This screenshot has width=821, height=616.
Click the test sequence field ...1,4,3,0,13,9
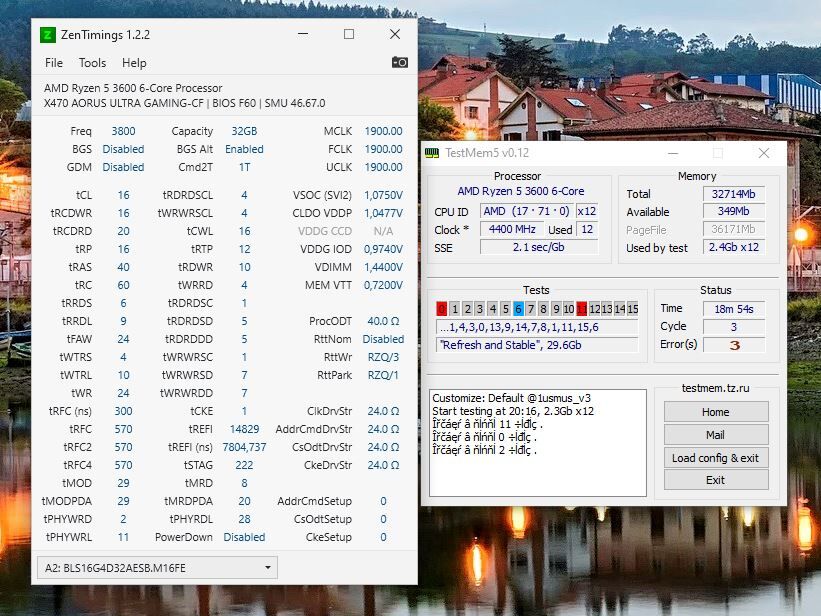coord(537,327)
